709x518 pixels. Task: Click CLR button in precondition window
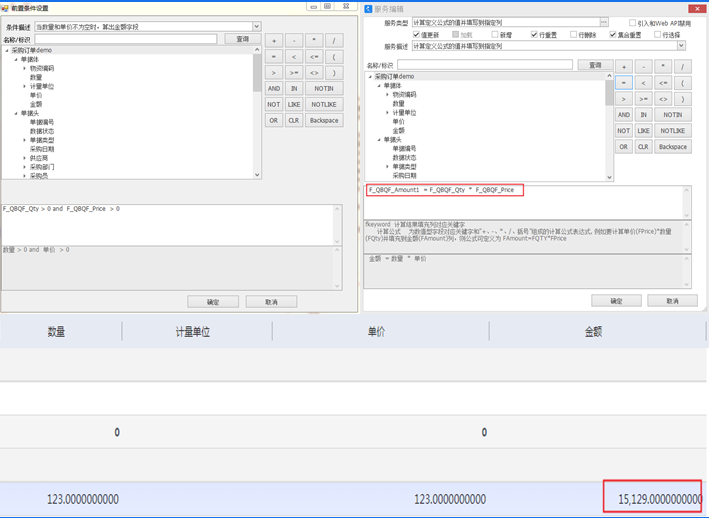pos(294,121)
